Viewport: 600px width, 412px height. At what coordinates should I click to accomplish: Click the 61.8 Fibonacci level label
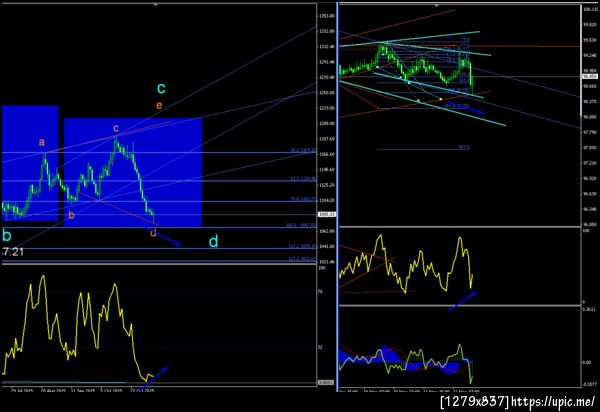coord(303,179)
